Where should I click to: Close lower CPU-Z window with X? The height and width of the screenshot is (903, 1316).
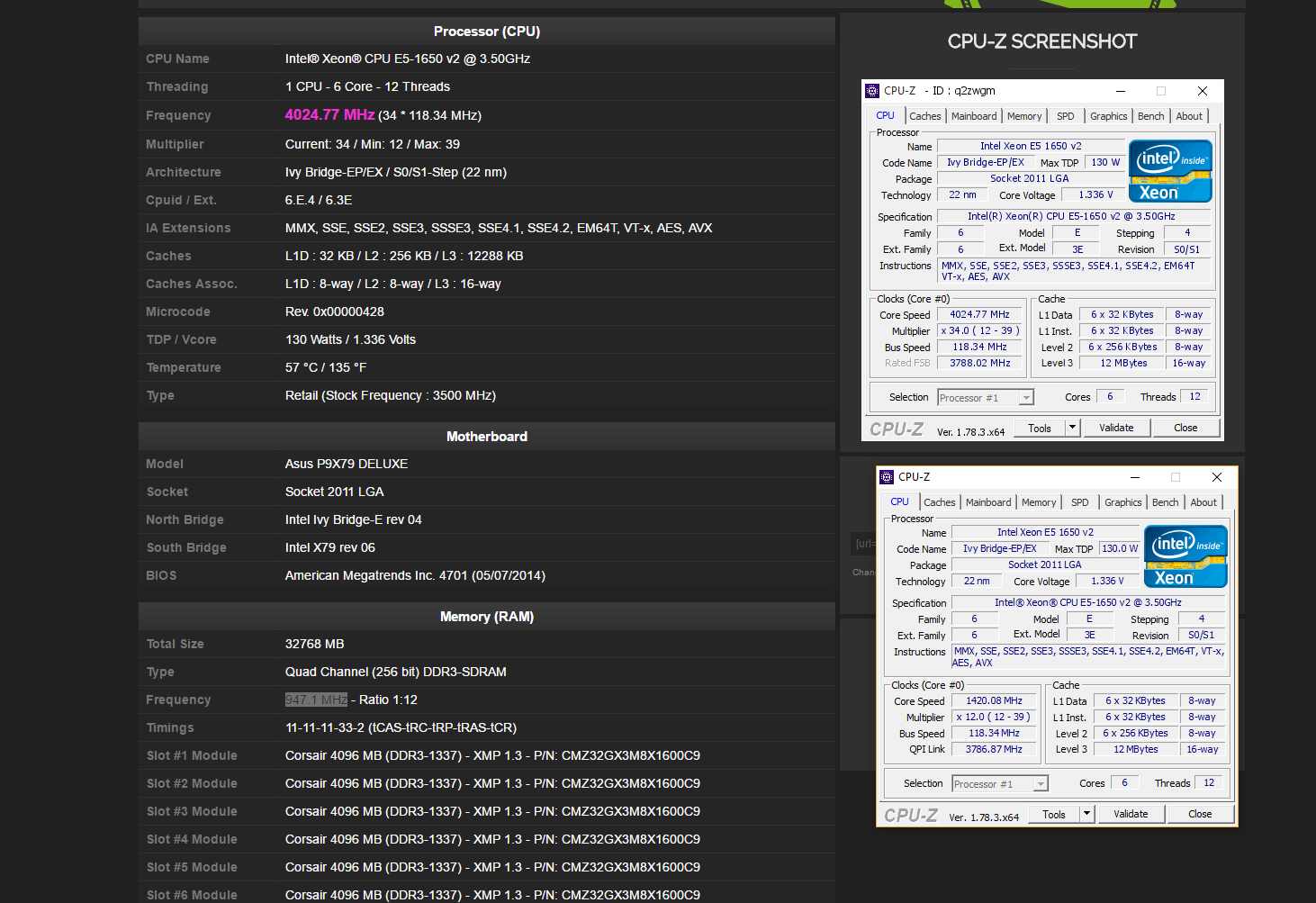pos(1216,477)
